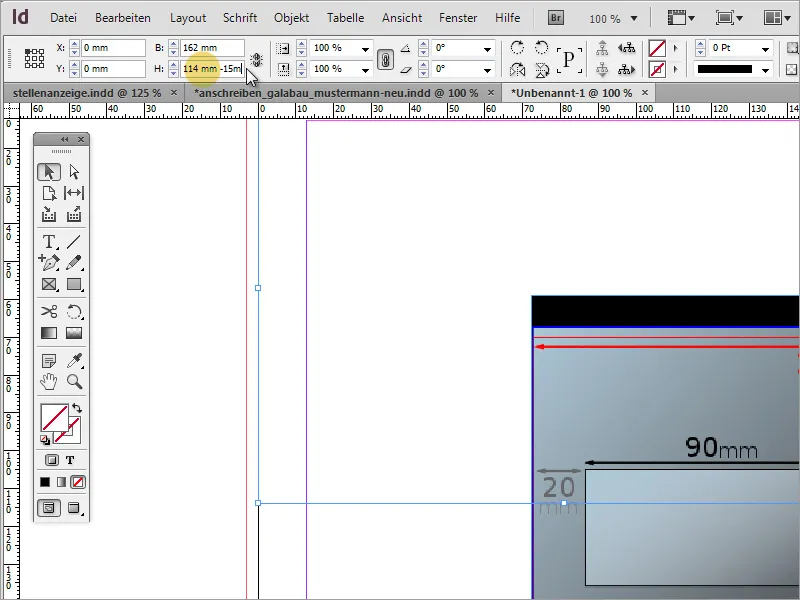The height and width of the screenshot is (600, 800).
Task: Switch to Preview view mode
Action: coord(74,508)
